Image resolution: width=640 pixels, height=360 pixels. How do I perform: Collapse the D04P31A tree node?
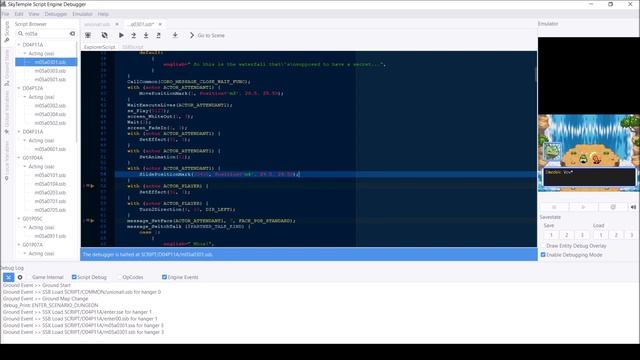19,132
